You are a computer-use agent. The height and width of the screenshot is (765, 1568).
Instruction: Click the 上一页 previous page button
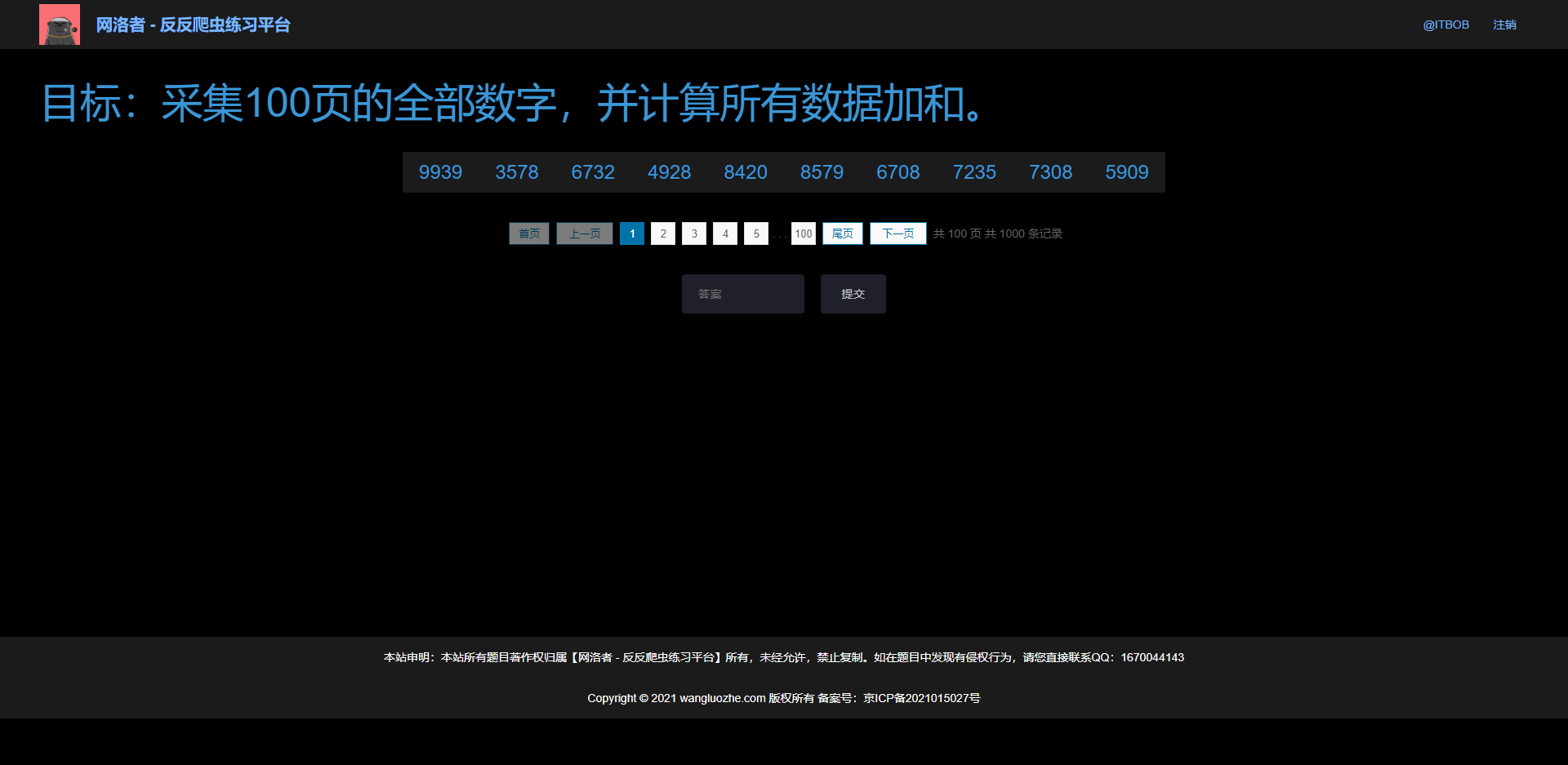(x=585, y=234)
